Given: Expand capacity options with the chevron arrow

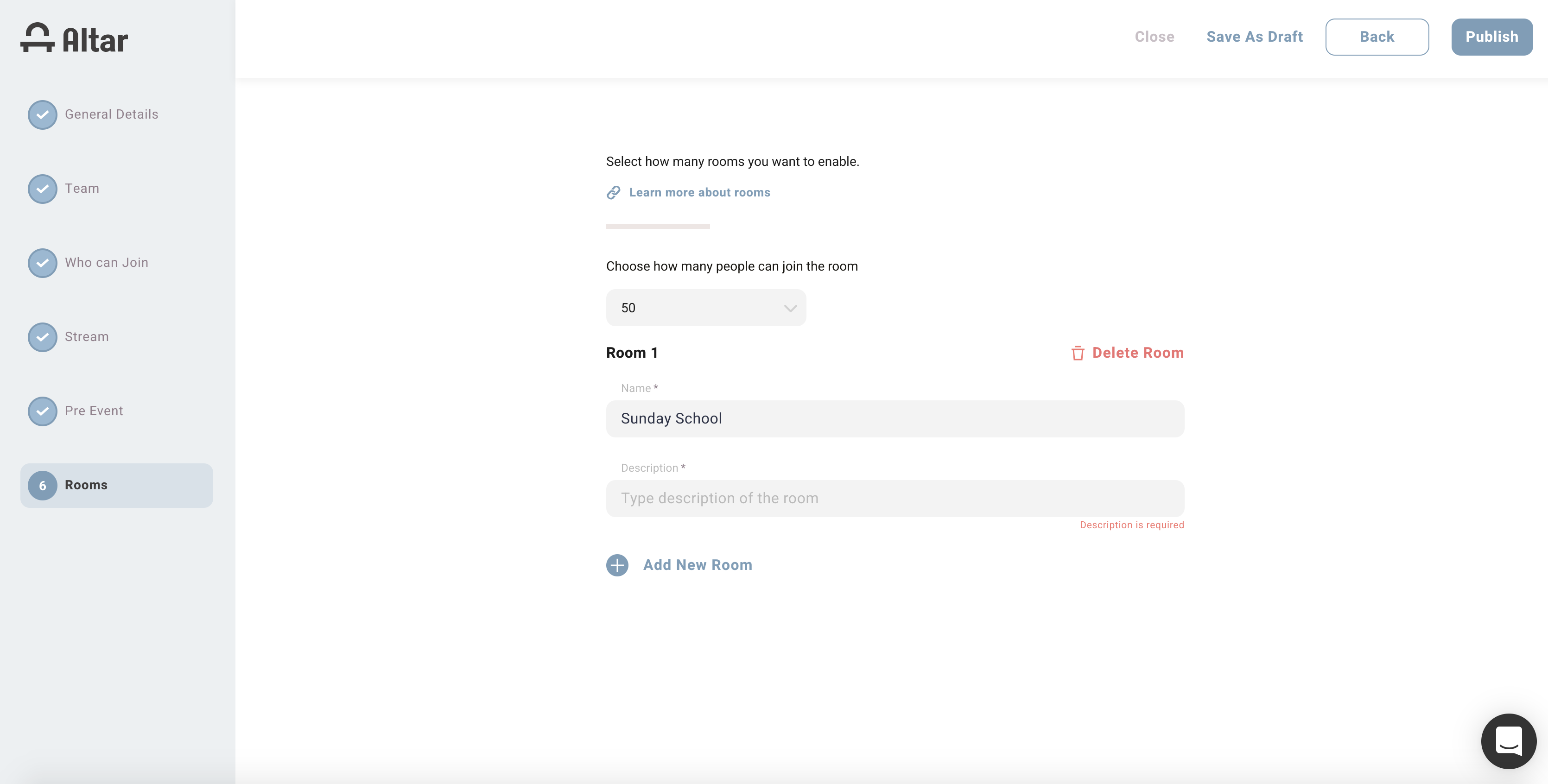Looking at the screenshot, I should tap(790, 308).
